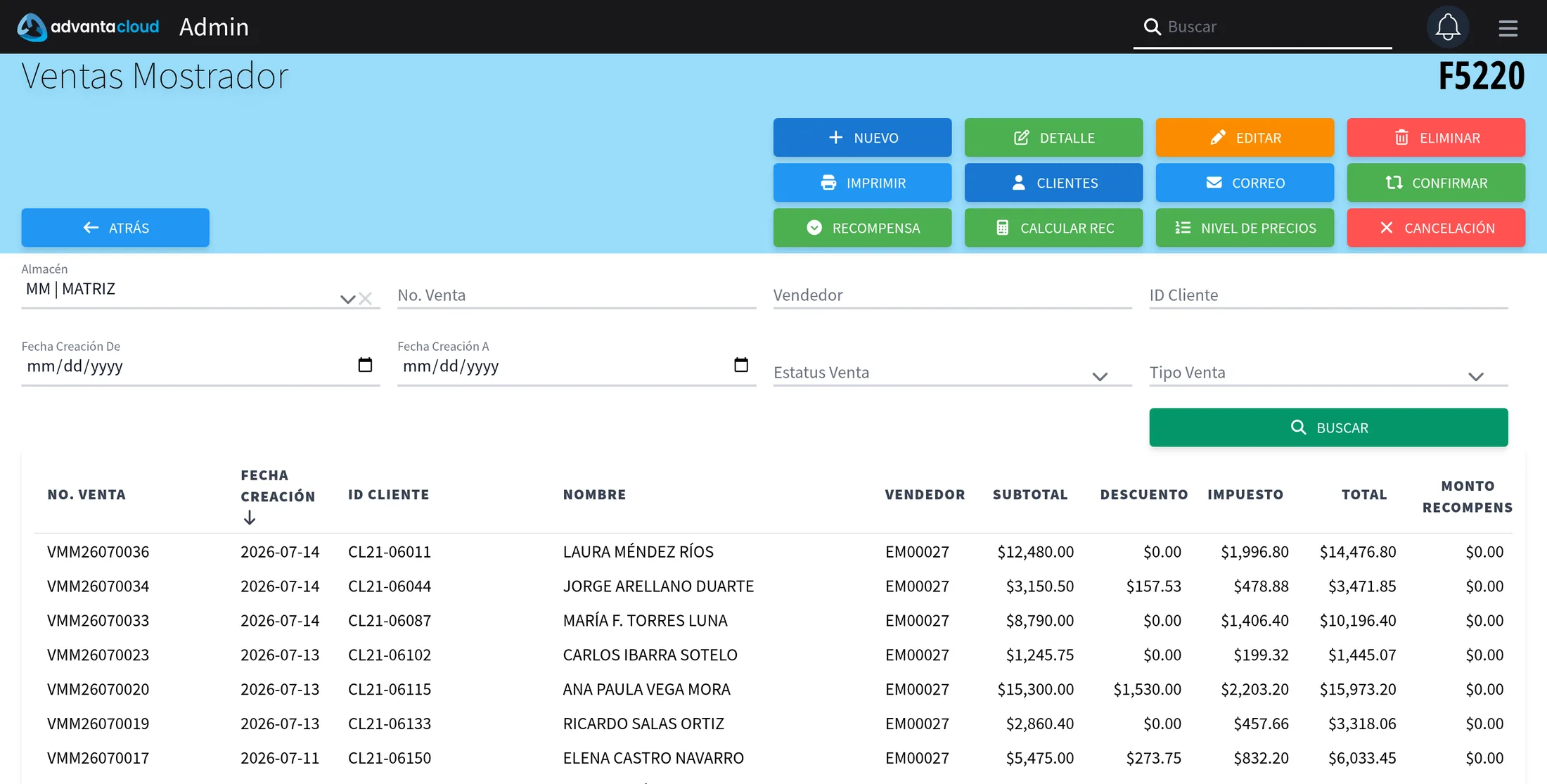
Task: Create a new sale with NUEVO
Action: [862, 138]
